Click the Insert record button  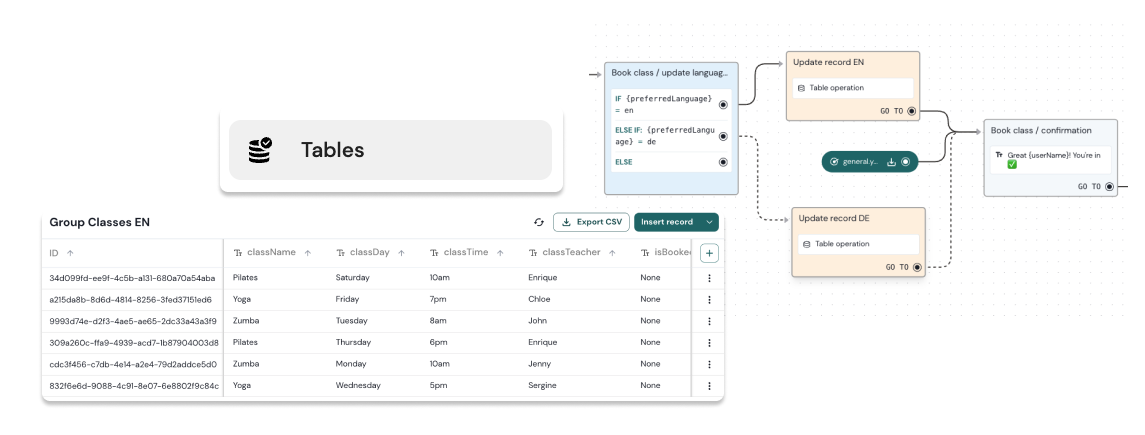(666, 222)
